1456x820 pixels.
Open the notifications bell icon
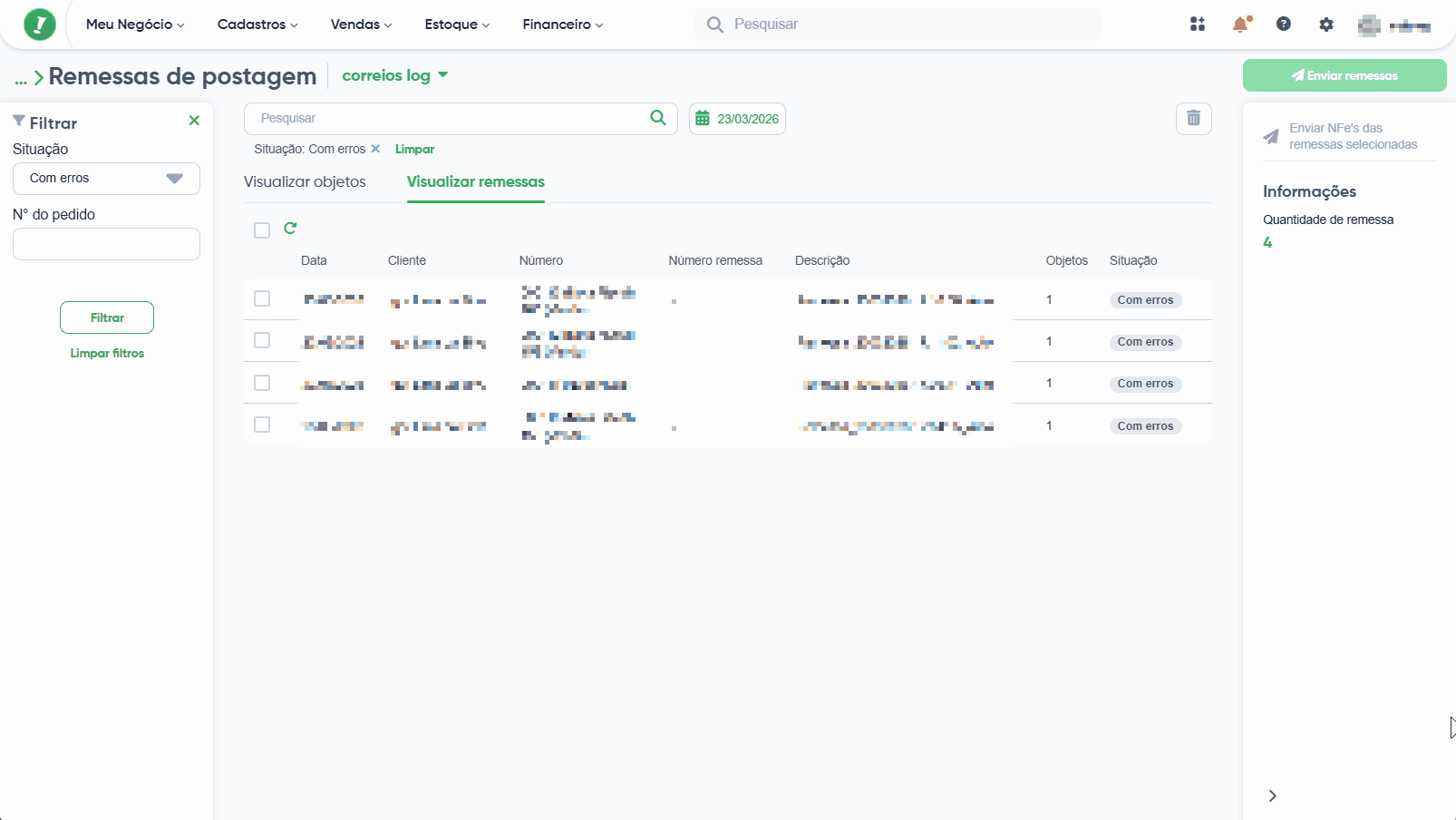coord(1240,24)
